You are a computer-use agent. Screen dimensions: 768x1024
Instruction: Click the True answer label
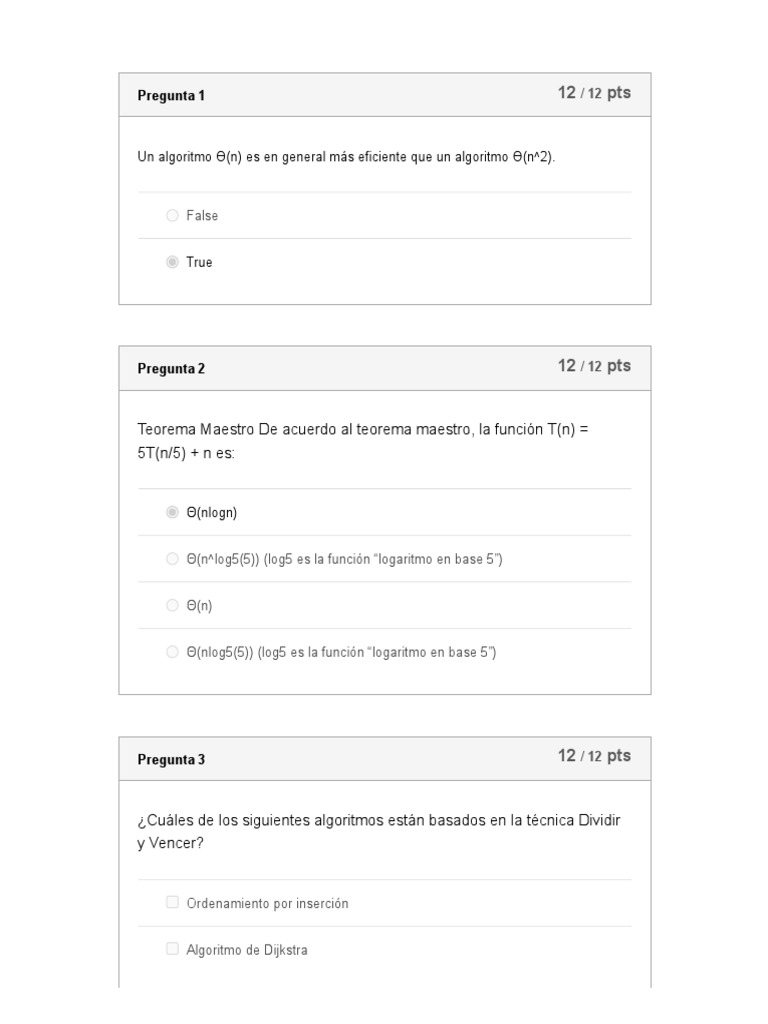point(199,262)
